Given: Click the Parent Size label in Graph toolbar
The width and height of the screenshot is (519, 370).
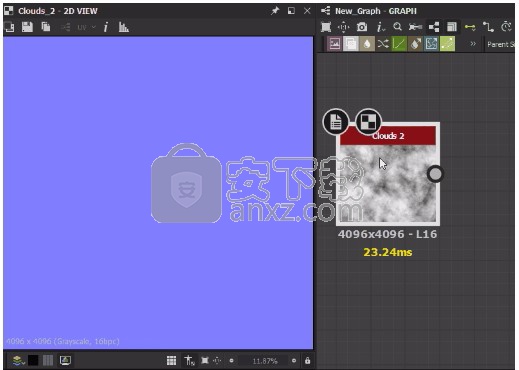Looking at the screenshot, I should 500,44.
